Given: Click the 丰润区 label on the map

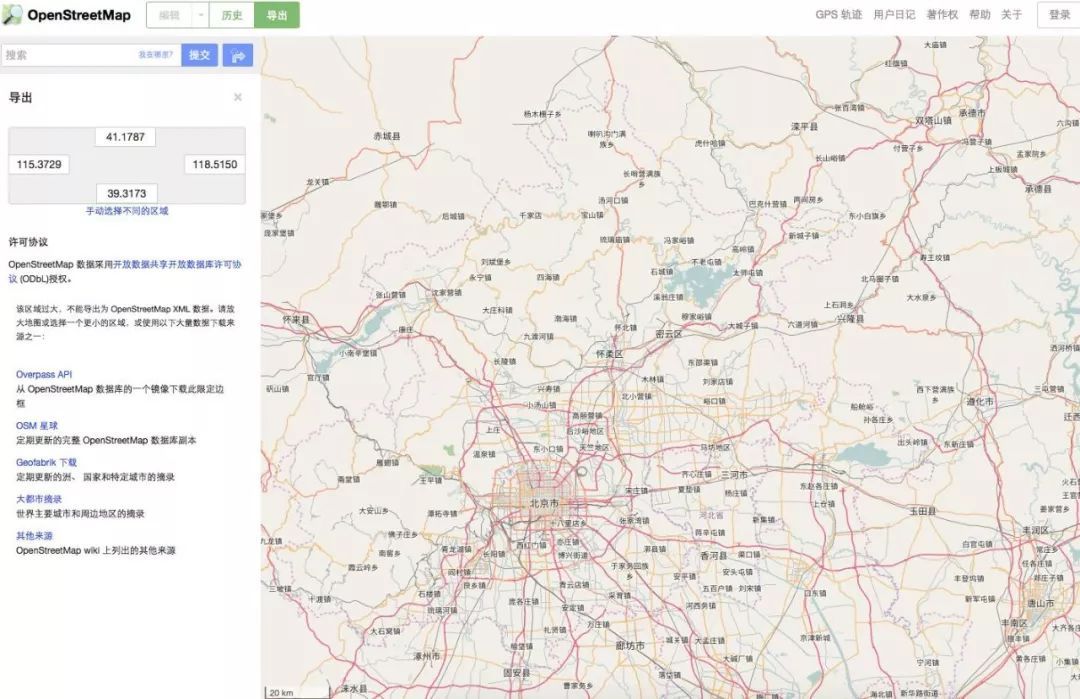Looking at the screenshot, I should [x=1035, y=531].
